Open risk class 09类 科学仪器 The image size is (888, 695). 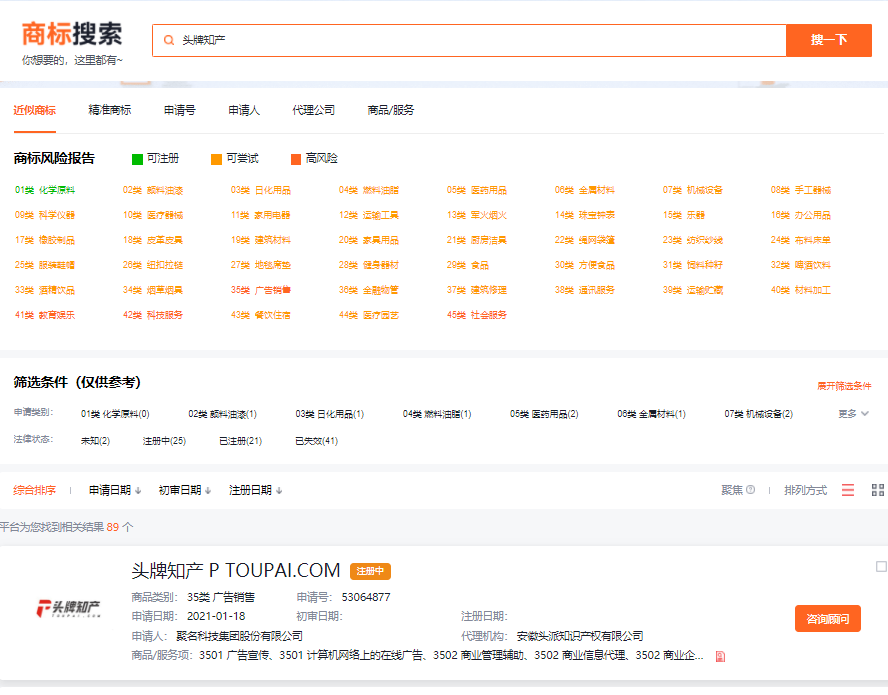pos(45,215)
